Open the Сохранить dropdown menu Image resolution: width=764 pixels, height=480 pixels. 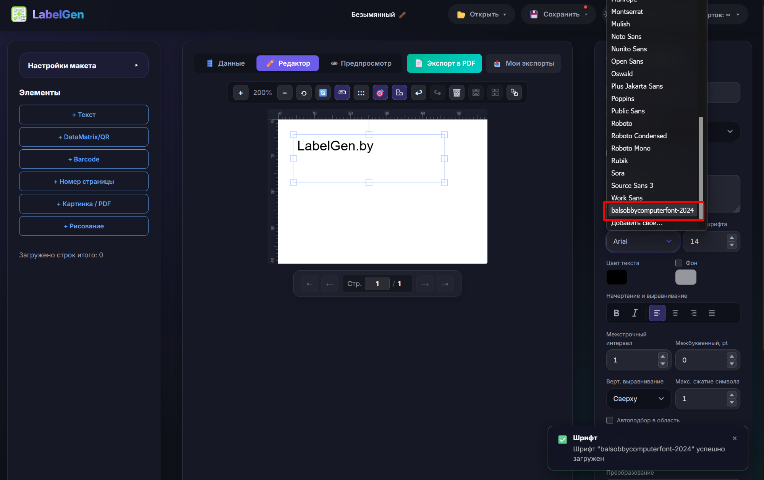tap(558, 15)
